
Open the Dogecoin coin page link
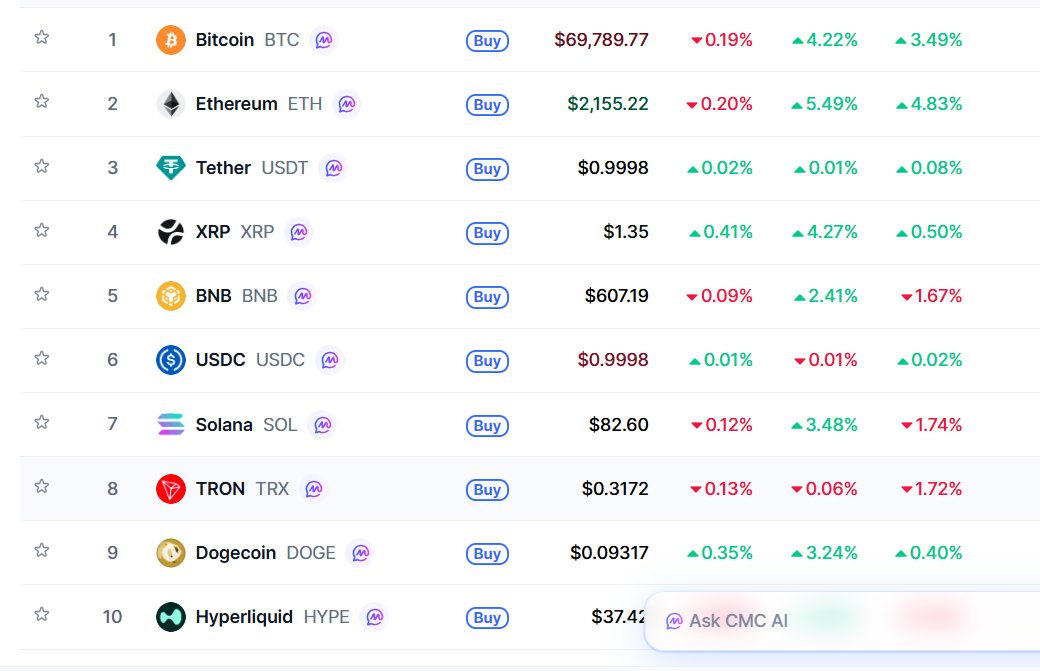236,553
